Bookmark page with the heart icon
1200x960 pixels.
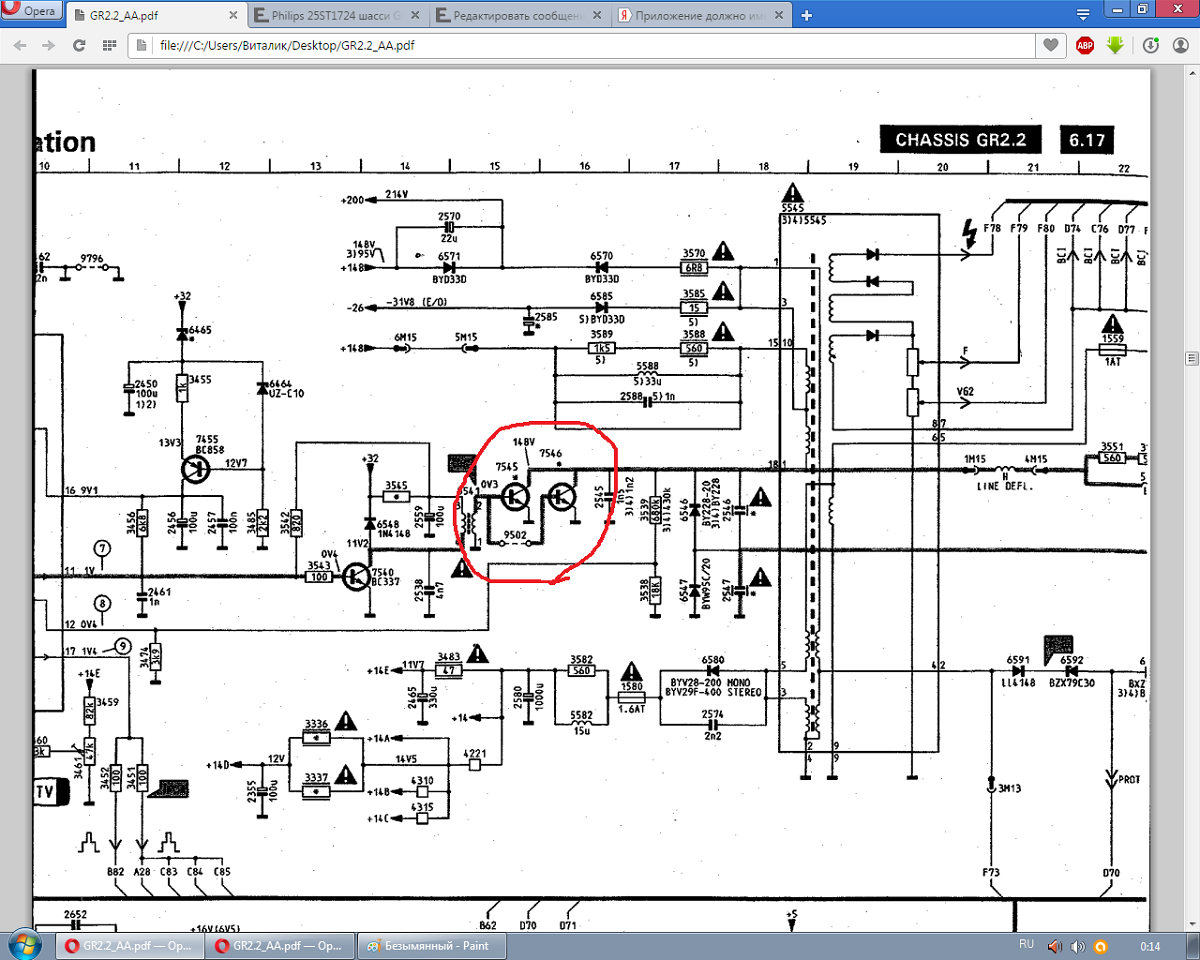click(1050, 46)
